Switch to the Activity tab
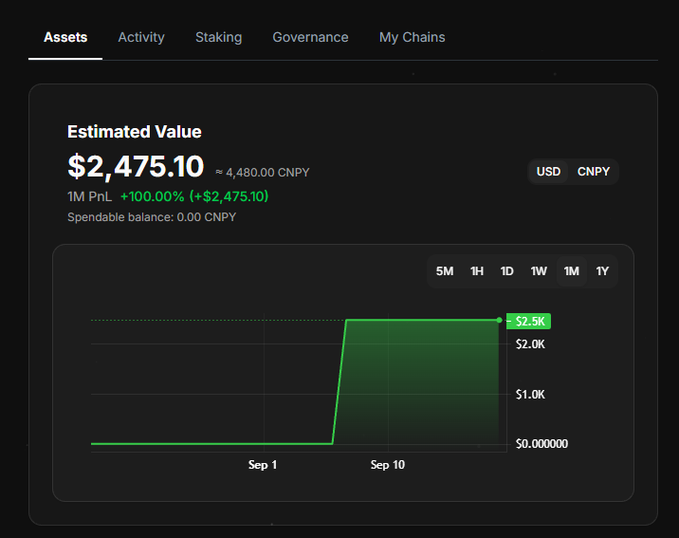 [141, 38]
